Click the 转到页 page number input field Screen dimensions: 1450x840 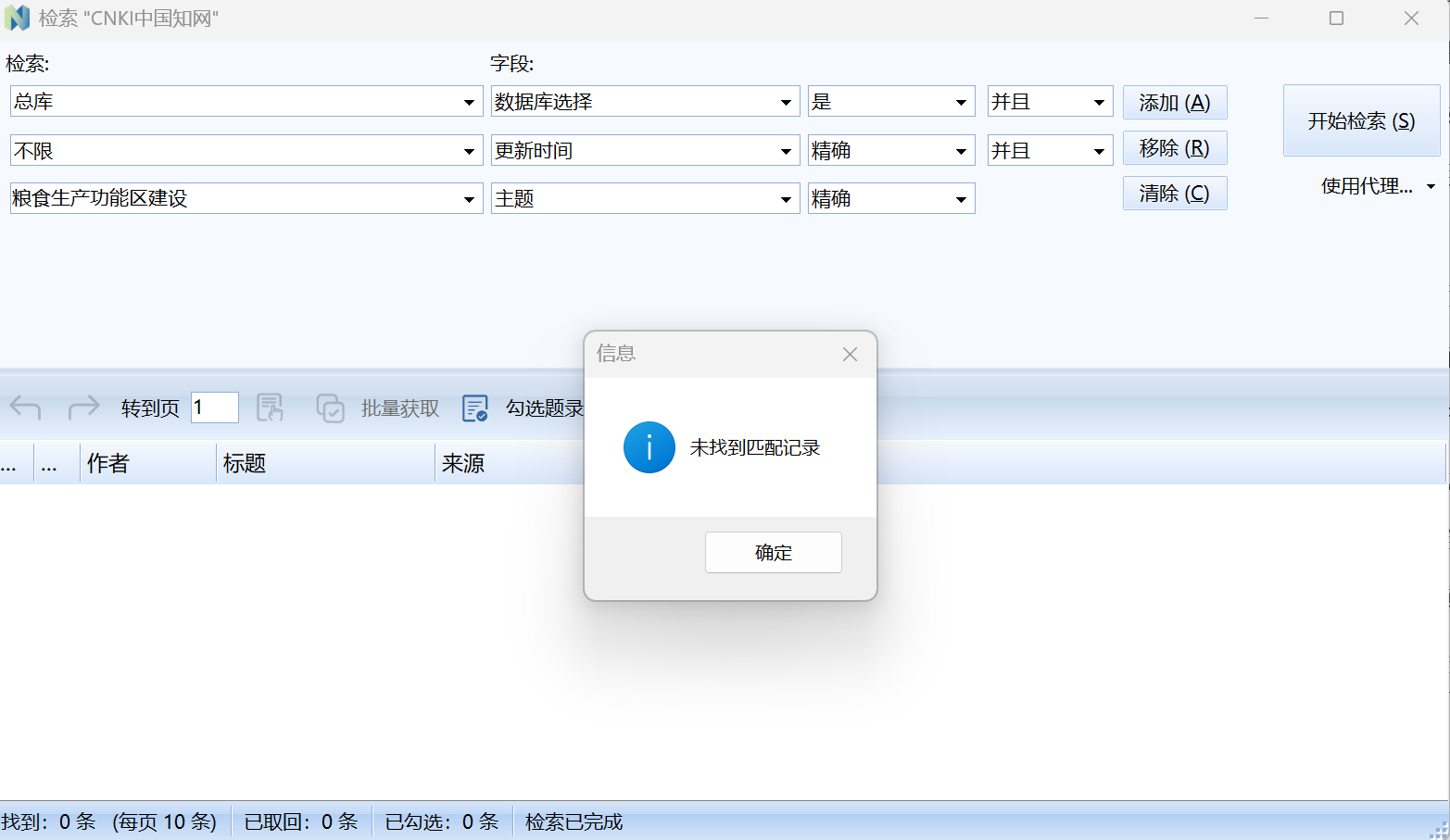215,407
